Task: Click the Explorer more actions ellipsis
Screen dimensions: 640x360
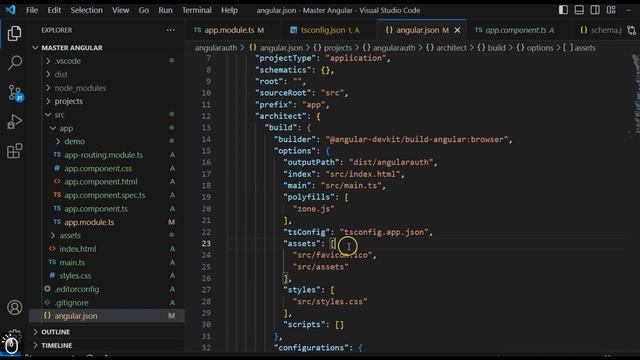Action: pos(171,30)
